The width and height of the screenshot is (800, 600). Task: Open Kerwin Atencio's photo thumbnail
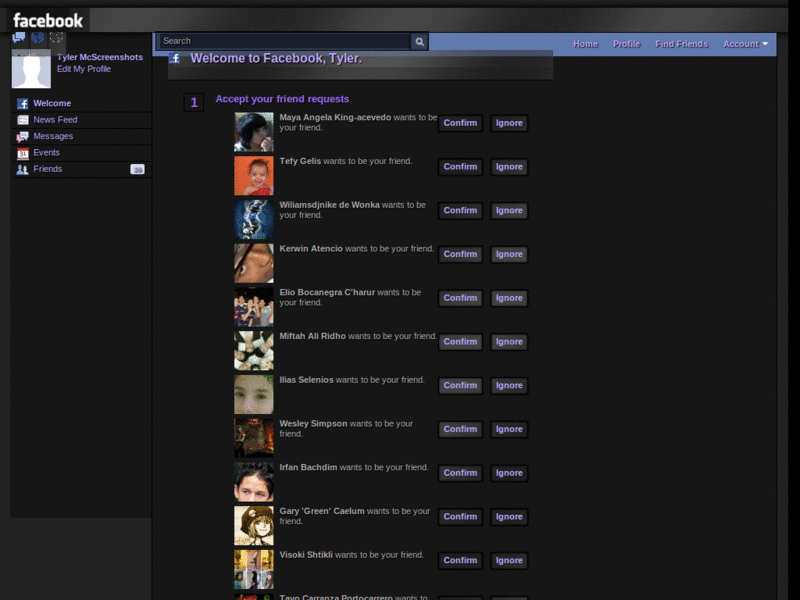[x=254, y=263]
